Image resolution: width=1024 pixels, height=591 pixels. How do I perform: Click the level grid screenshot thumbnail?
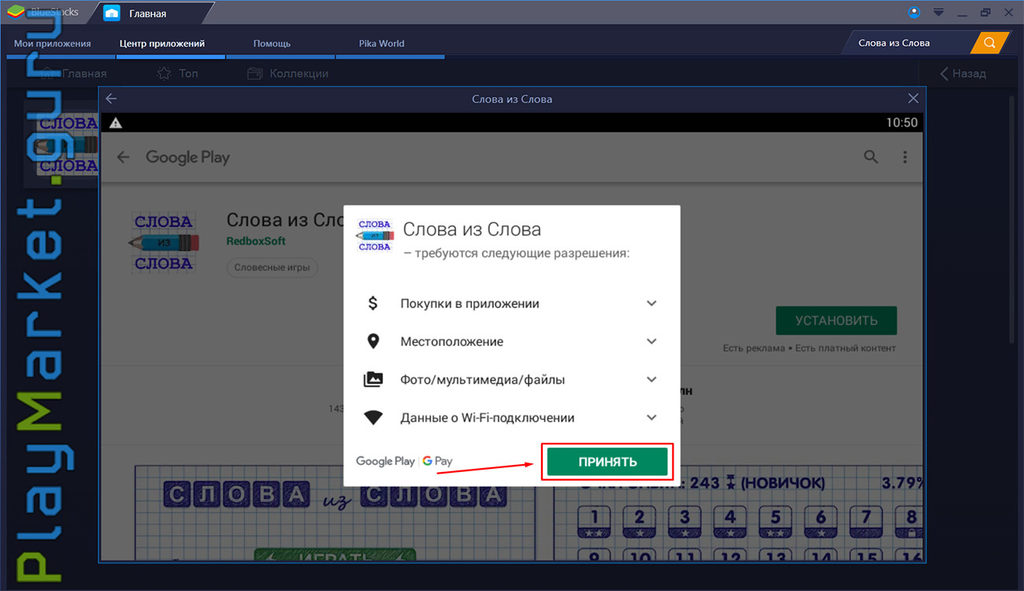pyautogui.click(x=739, y=513)
